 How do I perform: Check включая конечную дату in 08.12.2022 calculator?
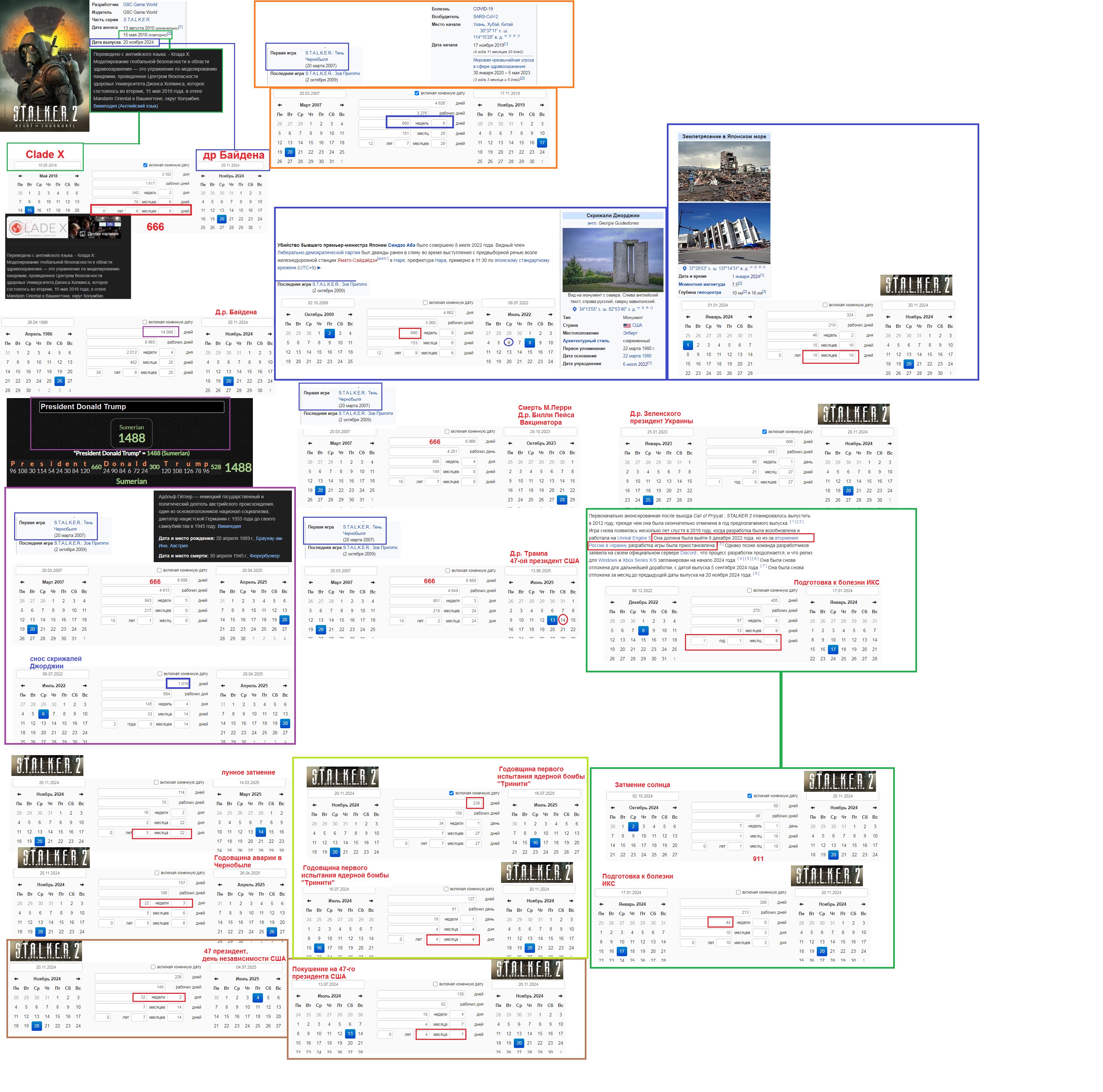[749, 590]
